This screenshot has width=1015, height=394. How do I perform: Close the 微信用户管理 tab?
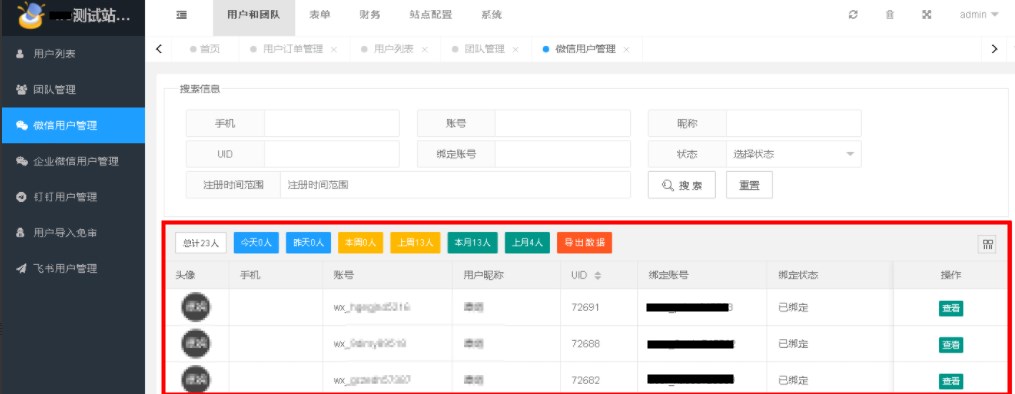tap(626, 49)
